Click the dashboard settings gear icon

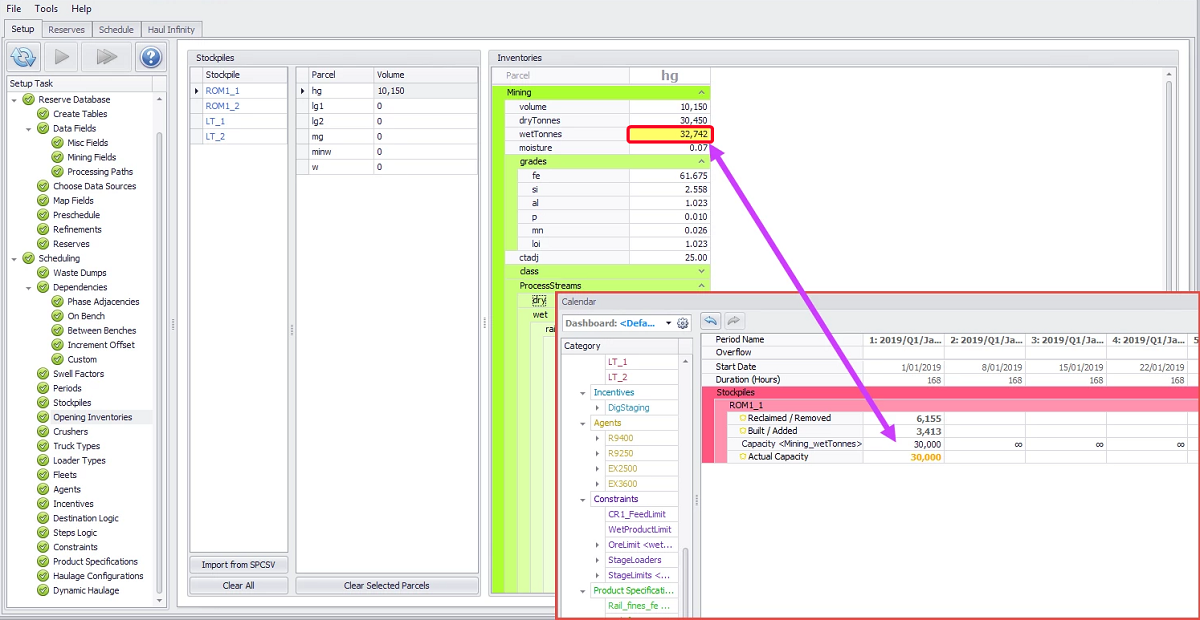point(683,323)
